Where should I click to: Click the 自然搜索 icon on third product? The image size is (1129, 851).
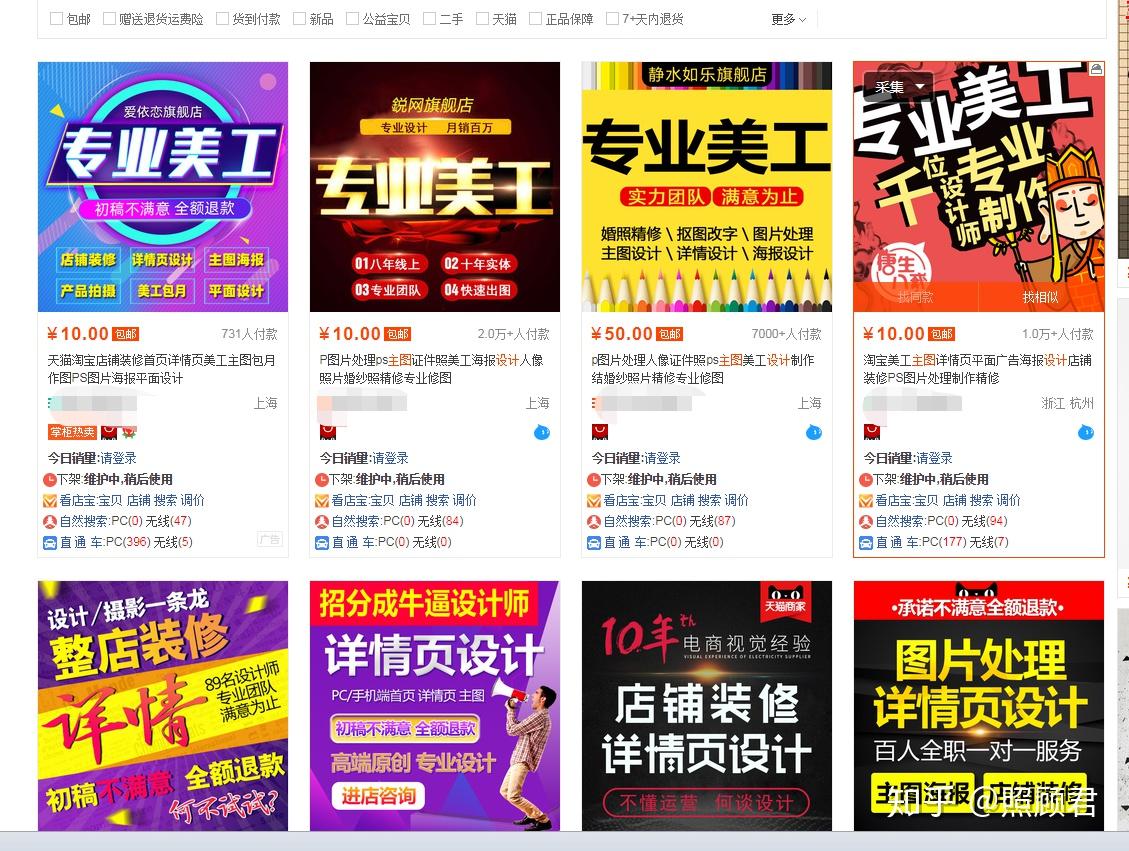point(594,521)
